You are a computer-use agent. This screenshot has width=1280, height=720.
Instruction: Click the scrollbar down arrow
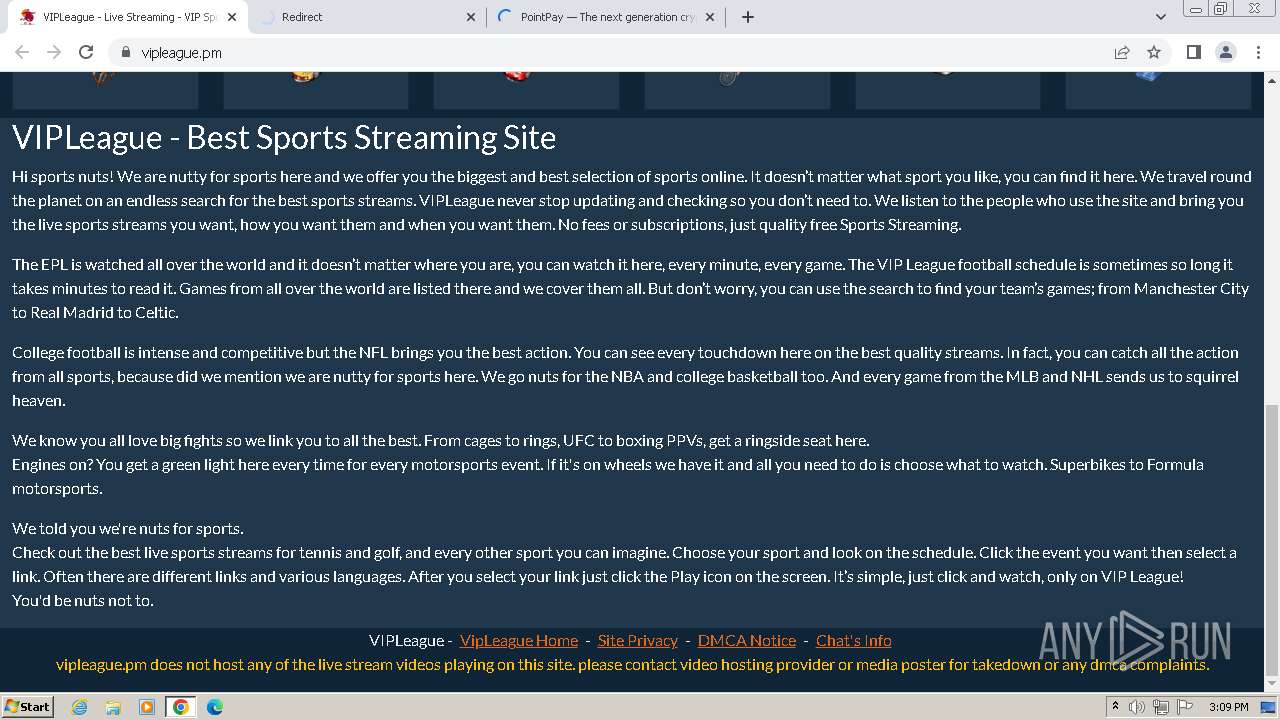[x=1271, y=685]
